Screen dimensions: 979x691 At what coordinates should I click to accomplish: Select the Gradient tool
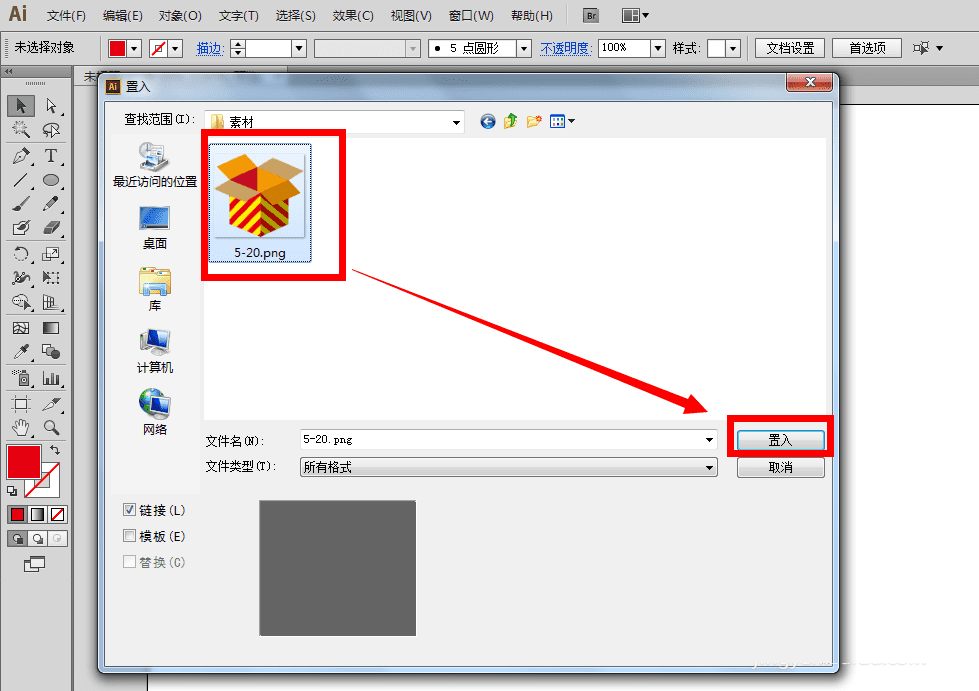[51, 328]
